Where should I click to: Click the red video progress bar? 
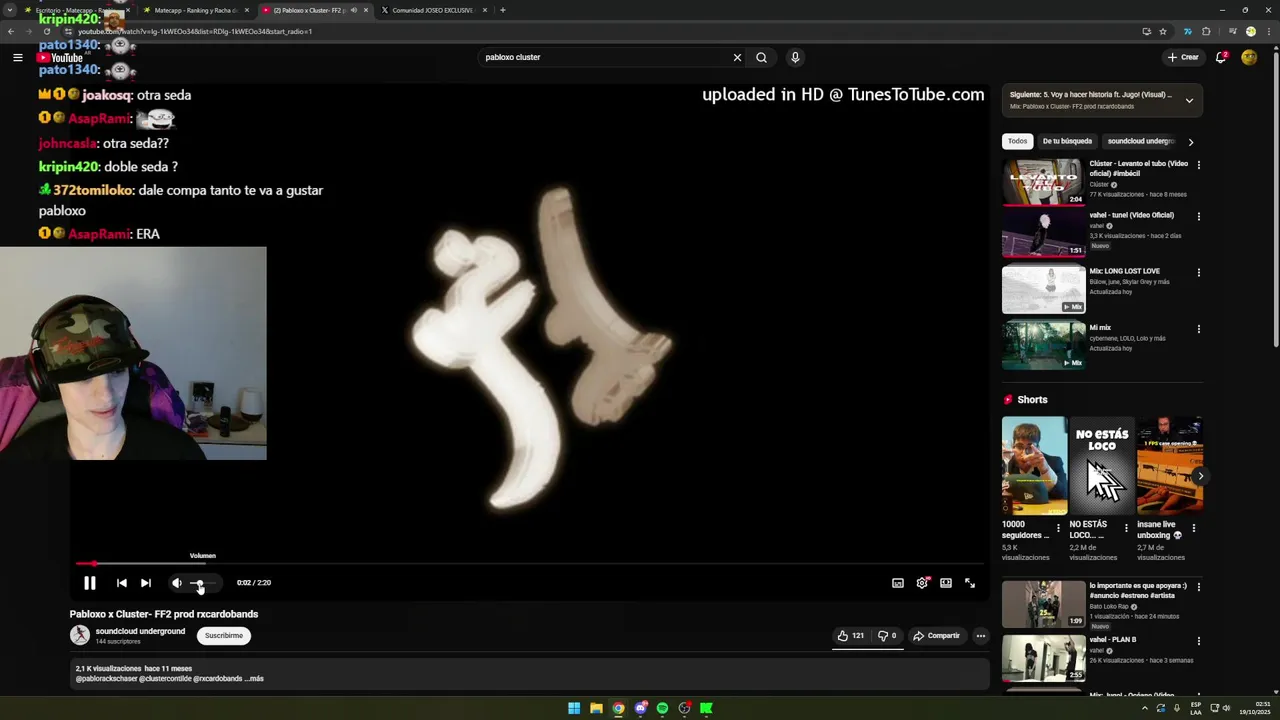(530, 564)
